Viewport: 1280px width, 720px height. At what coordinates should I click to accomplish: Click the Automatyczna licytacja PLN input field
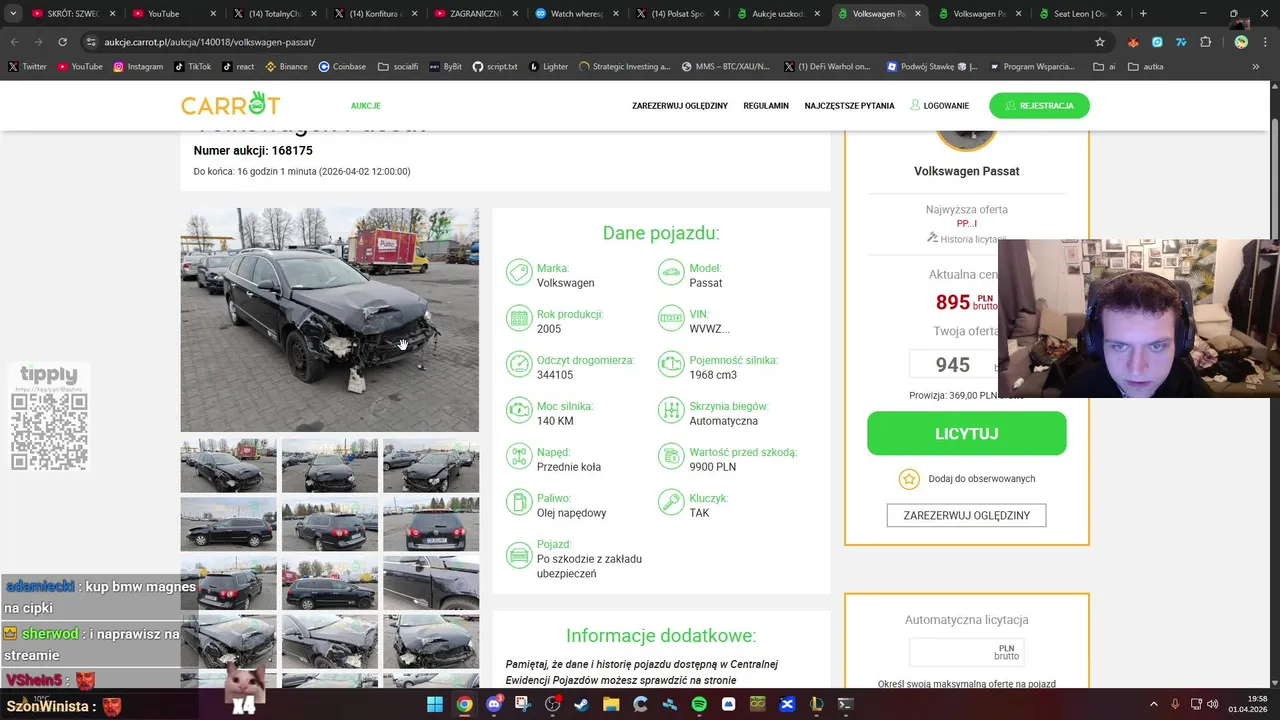coord(966,652)
